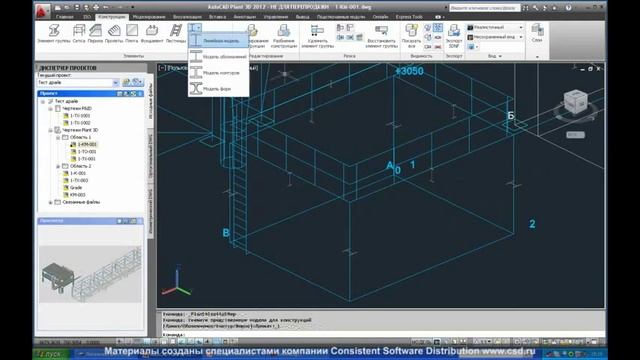Select the Элемент группы structural member tool
Image resolution: width=640 pixels, height=360 pixels.
click(x=54, y=33)
